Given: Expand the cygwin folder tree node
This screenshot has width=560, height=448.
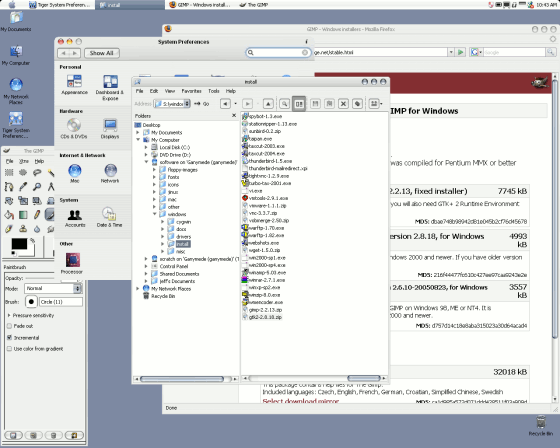Looking at the screenshot, I should pyautogui.click(x=162, y=221).
